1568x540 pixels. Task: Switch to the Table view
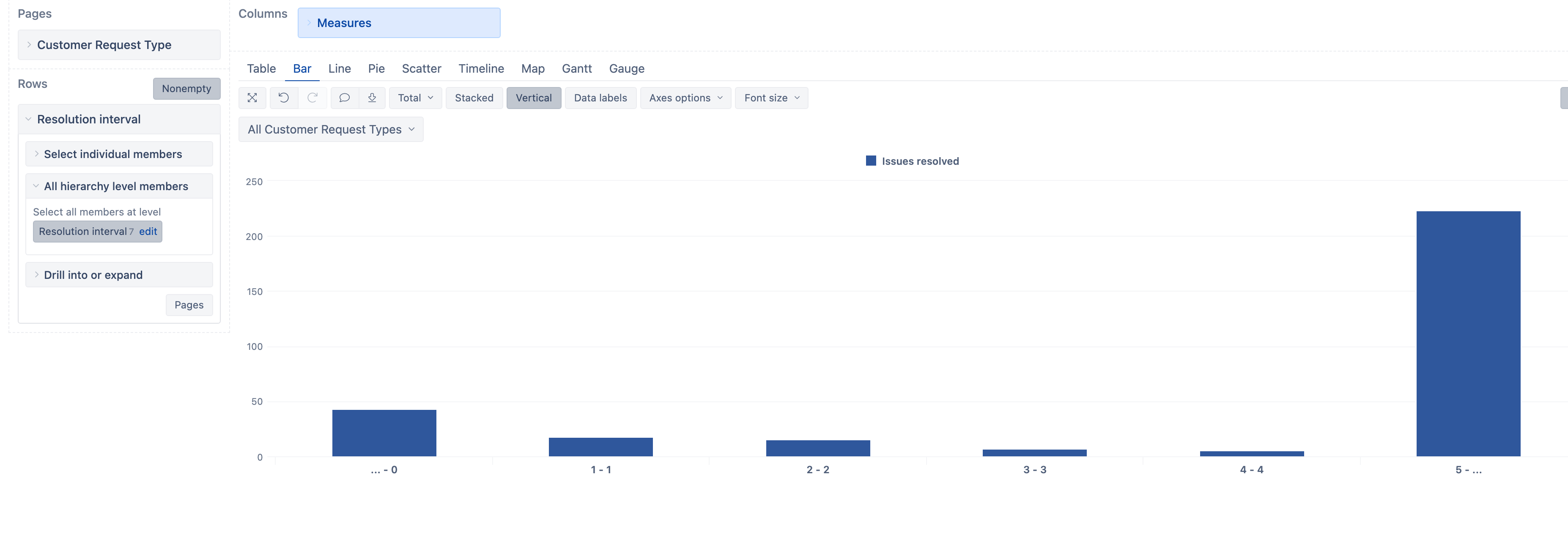point(261,69)
